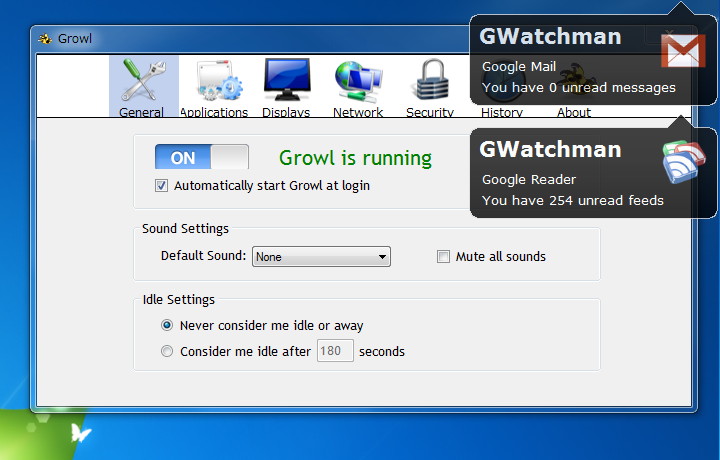The image size is (720, 460).
Task: Click the Google Reader unread feeds notification
Action: pos(592,173)
